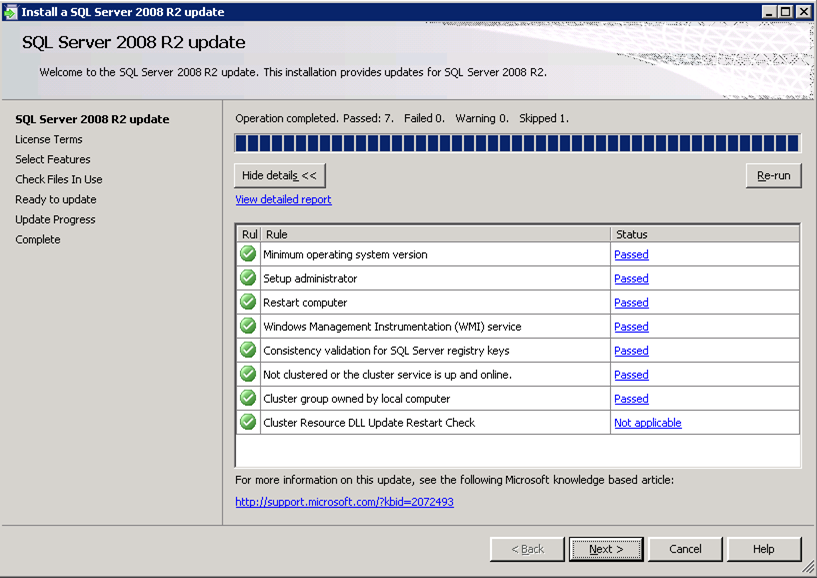Select the Complete step in sidebar
The width and height of the screenshot is (817, 578).
[x=38, y=239]
